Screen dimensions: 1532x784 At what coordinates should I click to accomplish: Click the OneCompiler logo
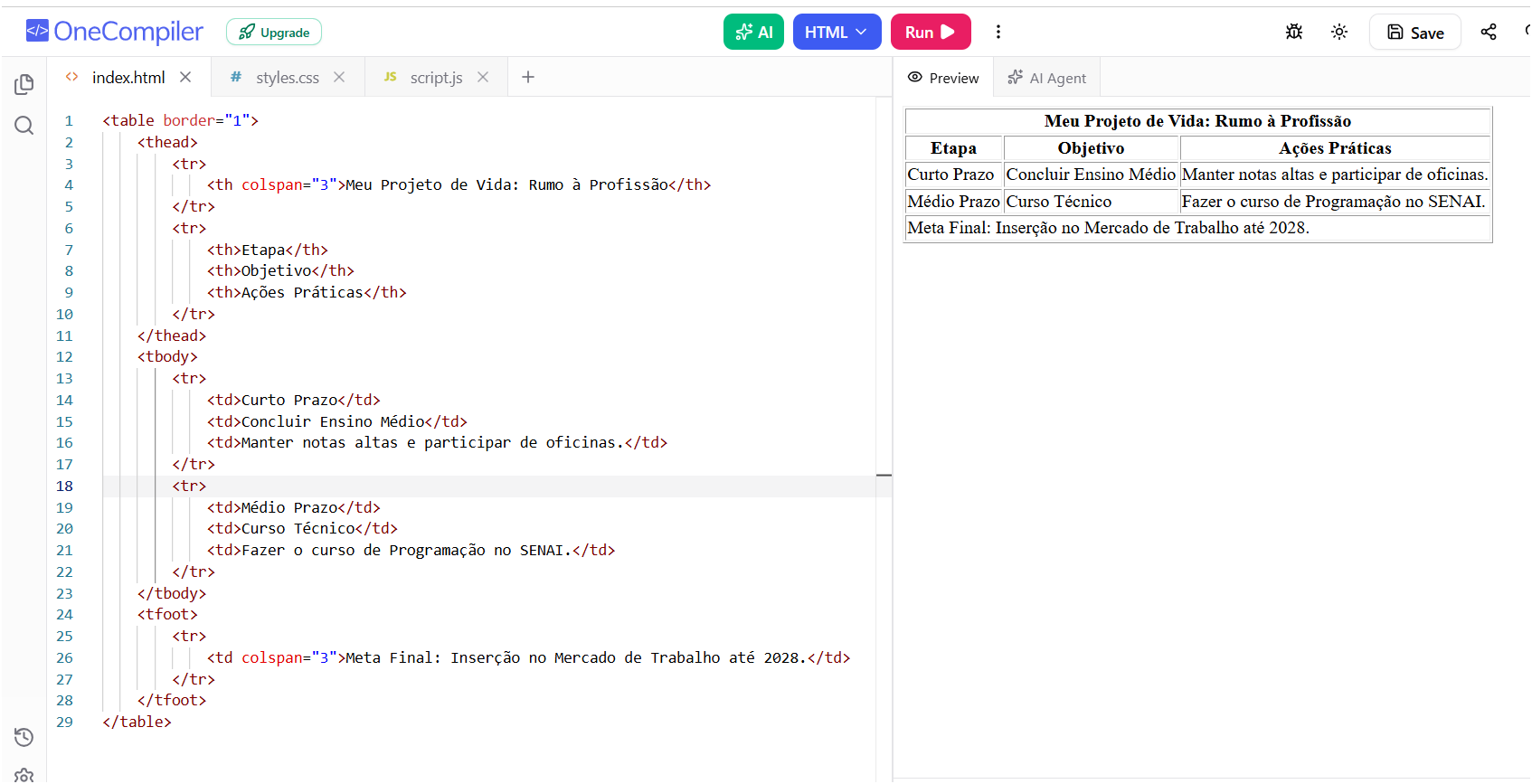[115, 32]
